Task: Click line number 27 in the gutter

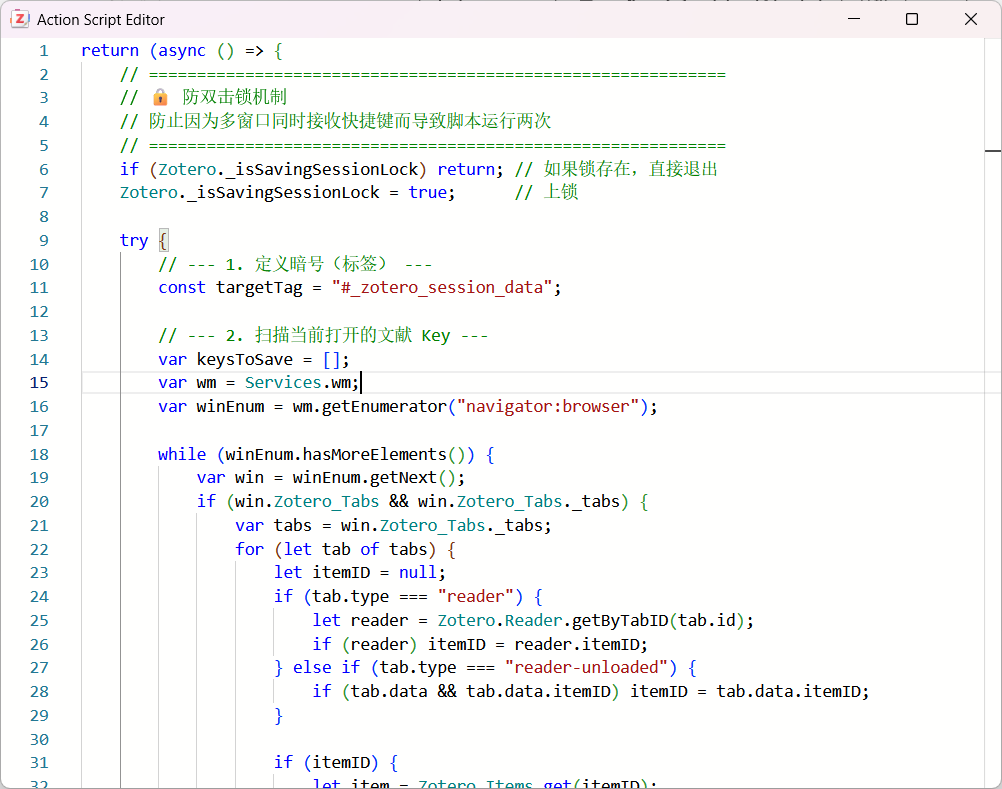Action: click(x=38, y=668)
